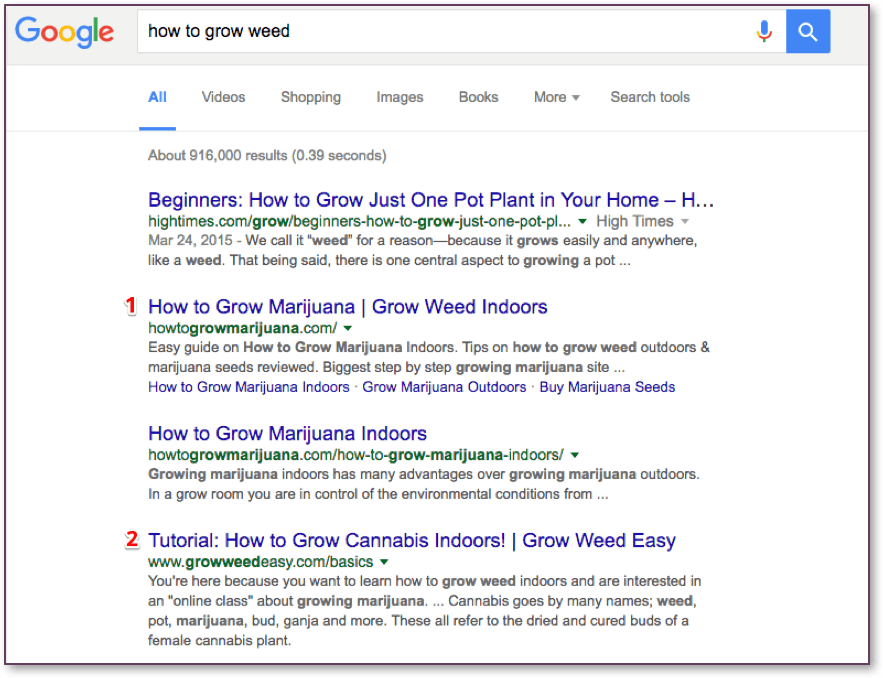883x678 pixels.
Task: Click the blue magnifying glass search button
Action: click(807, 31)
